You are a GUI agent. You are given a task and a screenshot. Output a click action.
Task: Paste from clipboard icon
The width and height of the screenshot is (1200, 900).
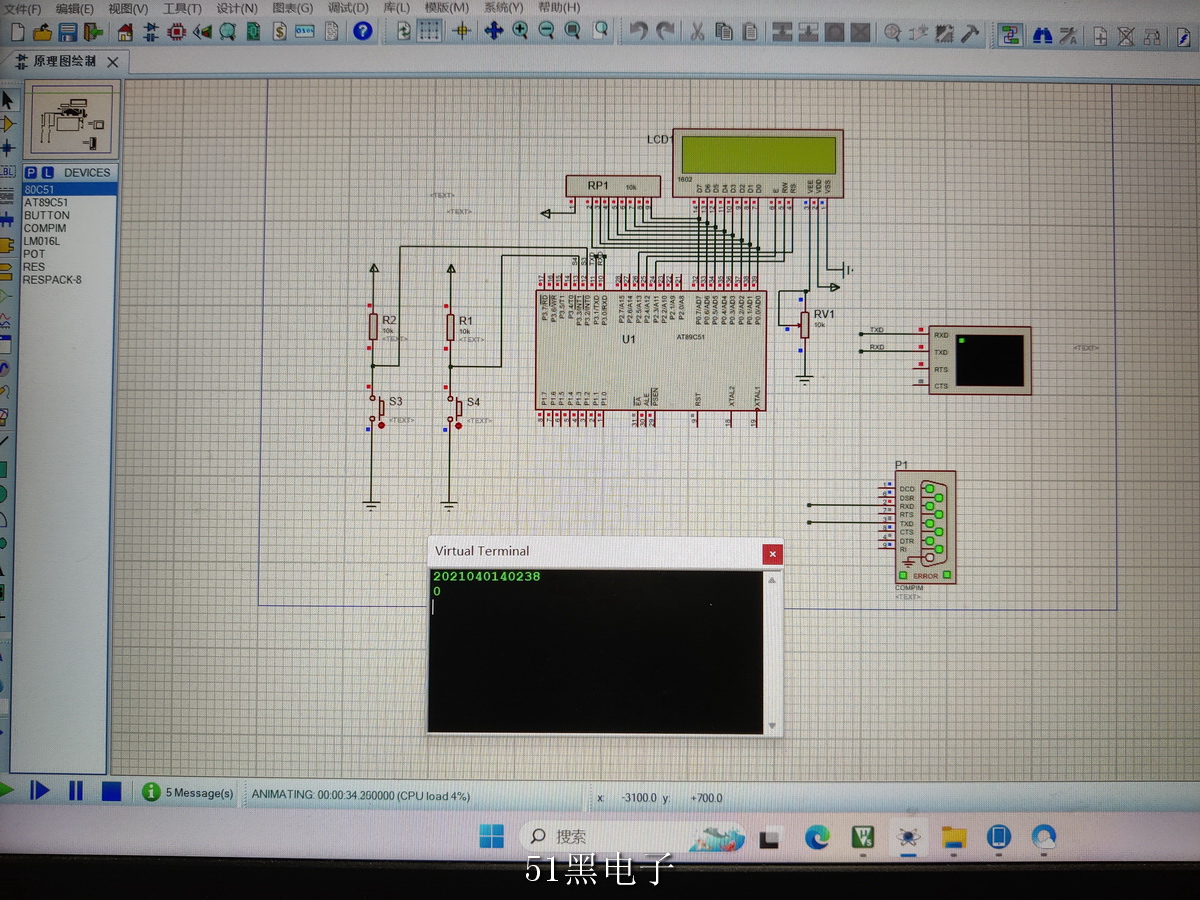coord(748,31)
